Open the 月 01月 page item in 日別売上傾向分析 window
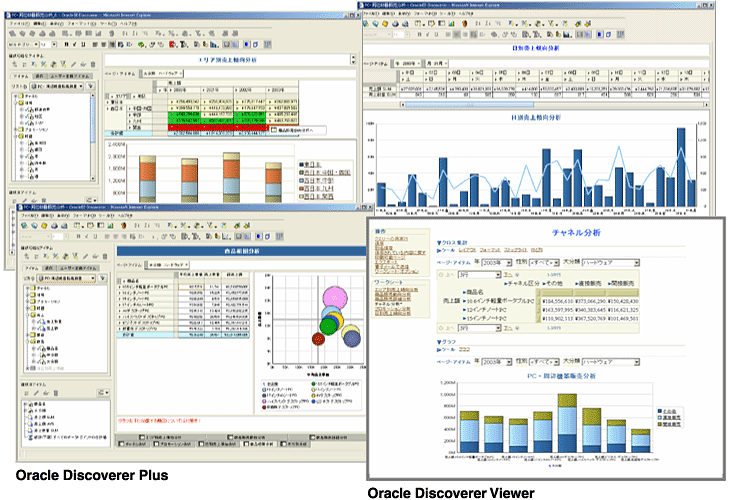 [436, 63]
